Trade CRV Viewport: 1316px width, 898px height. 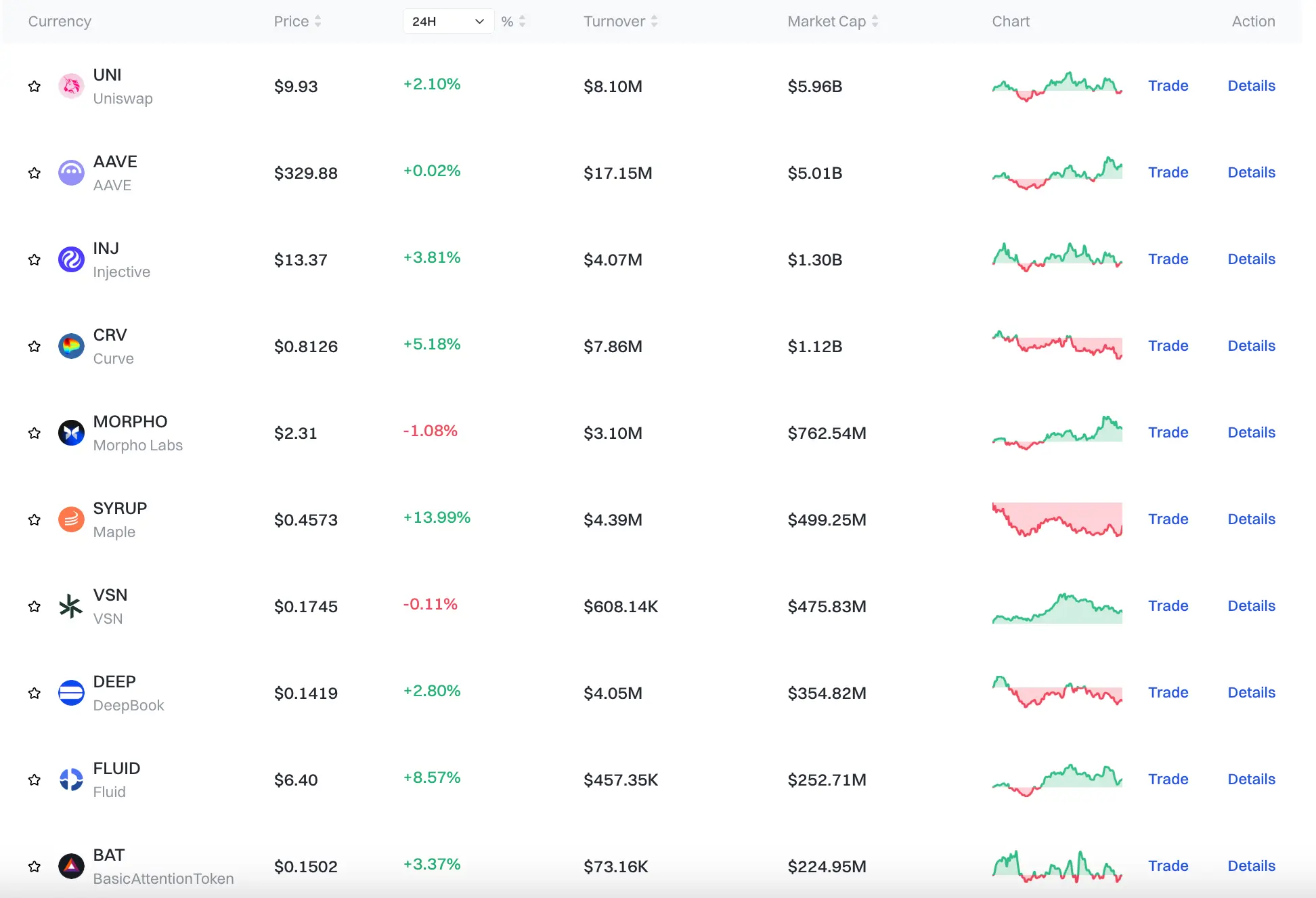click(x=1168, y=346)
